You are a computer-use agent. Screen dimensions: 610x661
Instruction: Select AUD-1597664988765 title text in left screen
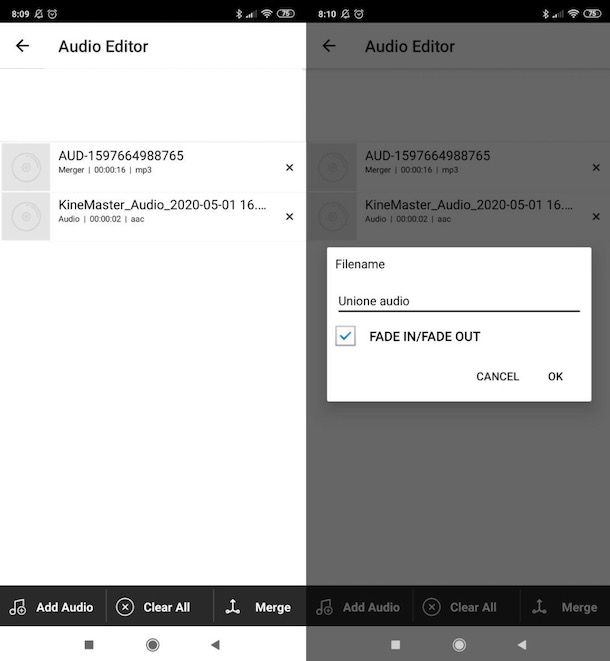121,156
